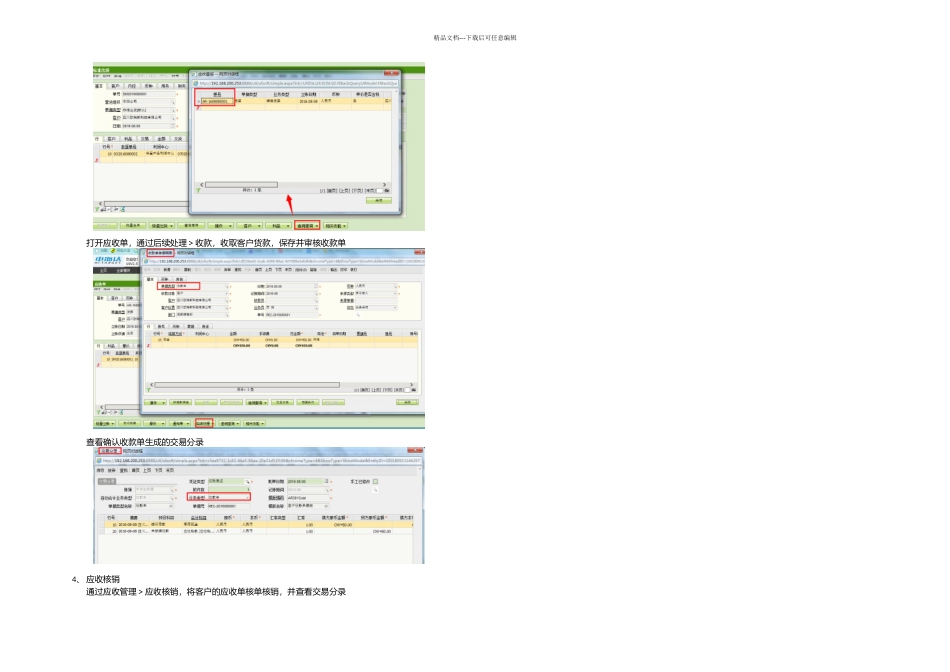Open the lookup icon of the 营运组织 field in the top background form
This screenshot has width=950, height=672.
point(173,102)
